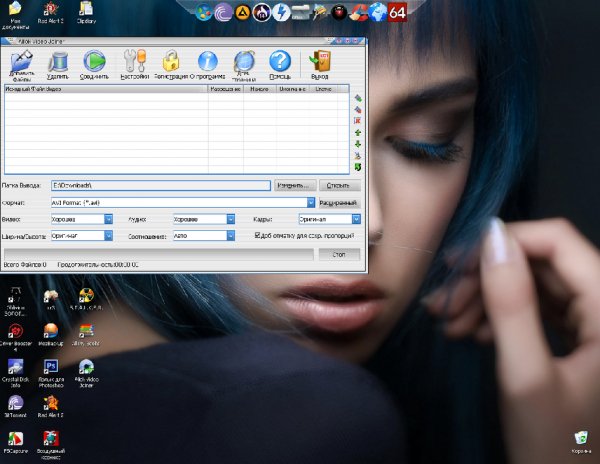The image size is (600, 464).
Task: Start joining with the green play icon
Action: (x=94, y=61)
